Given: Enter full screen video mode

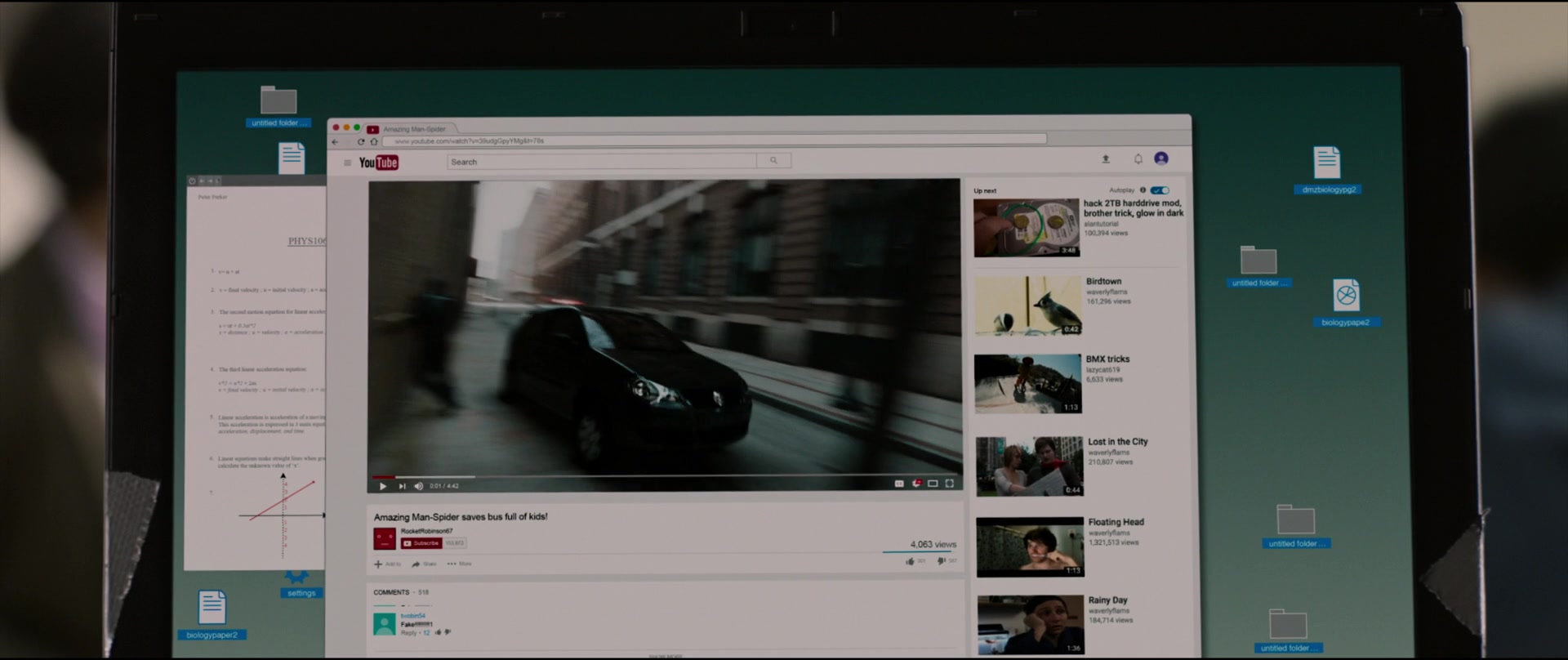Looking at the screenshot, I should coord(950,484).
